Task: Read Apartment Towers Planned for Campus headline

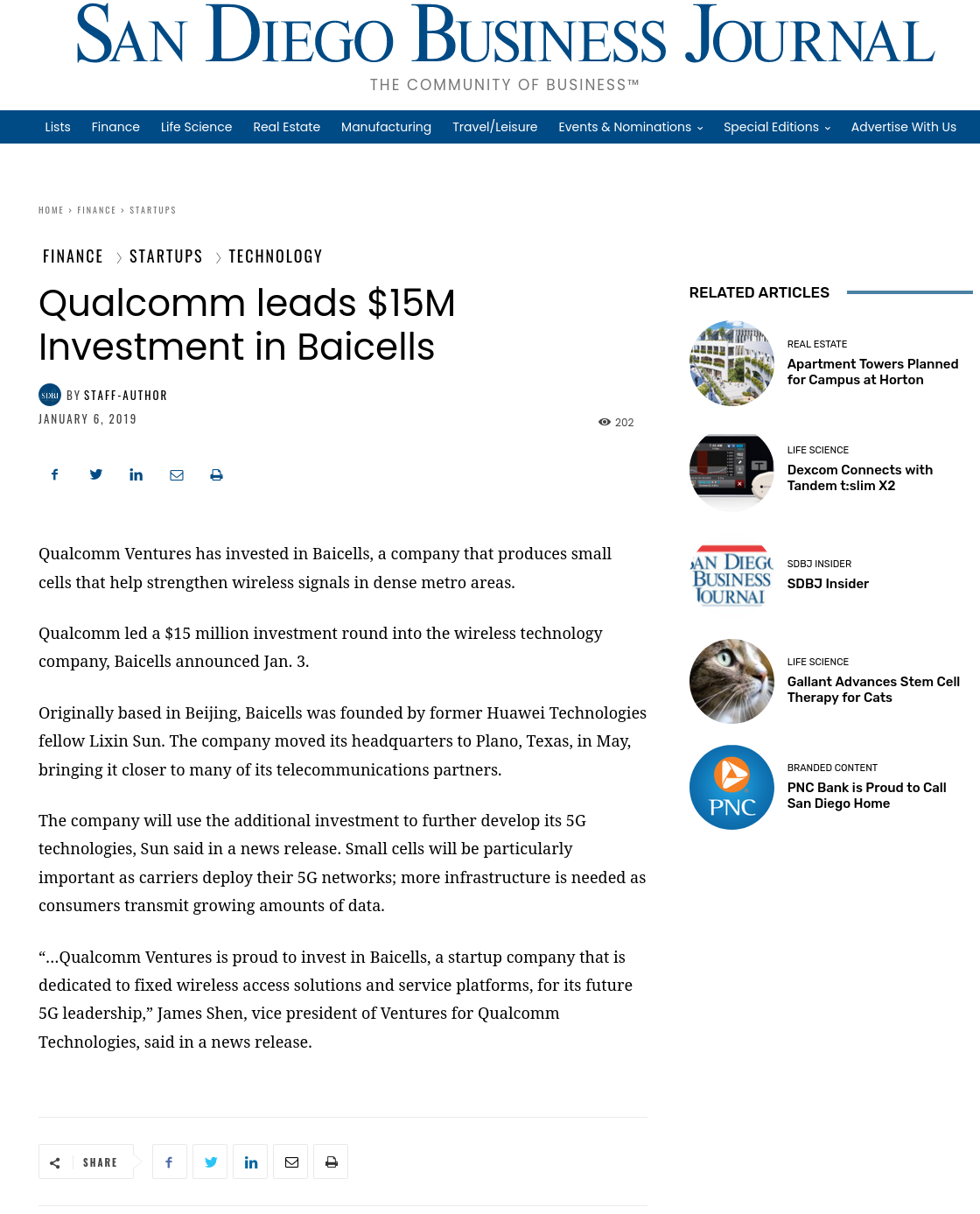Action: 872,372
